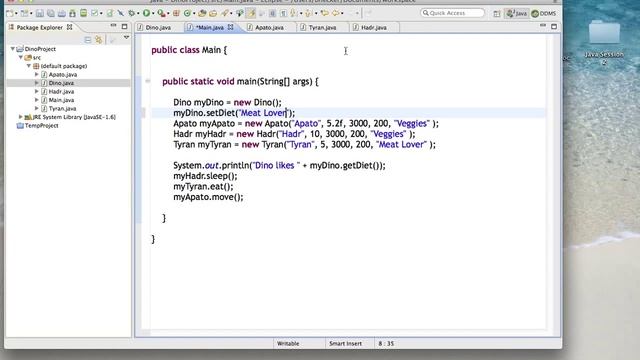Toggle the Mark Occurrences highlighter icon
Screen dimensions: 640x360
pos(251,13)
